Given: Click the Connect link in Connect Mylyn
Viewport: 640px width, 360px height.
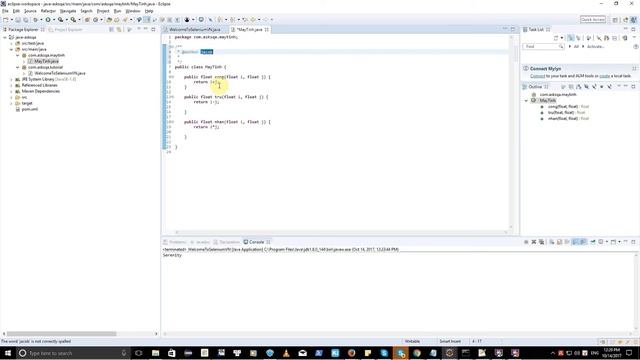Looking at the screenshot, I should 537,76.
